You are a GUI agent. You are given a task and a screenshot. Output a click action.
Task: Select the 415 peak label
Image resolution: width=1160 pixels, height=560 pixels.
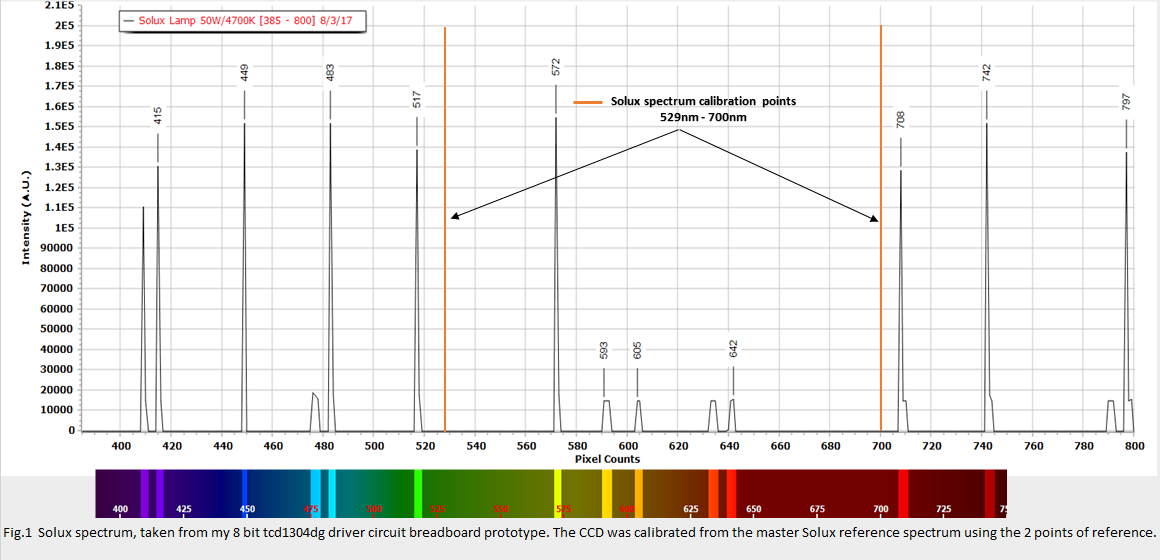(x=158, y=115)
